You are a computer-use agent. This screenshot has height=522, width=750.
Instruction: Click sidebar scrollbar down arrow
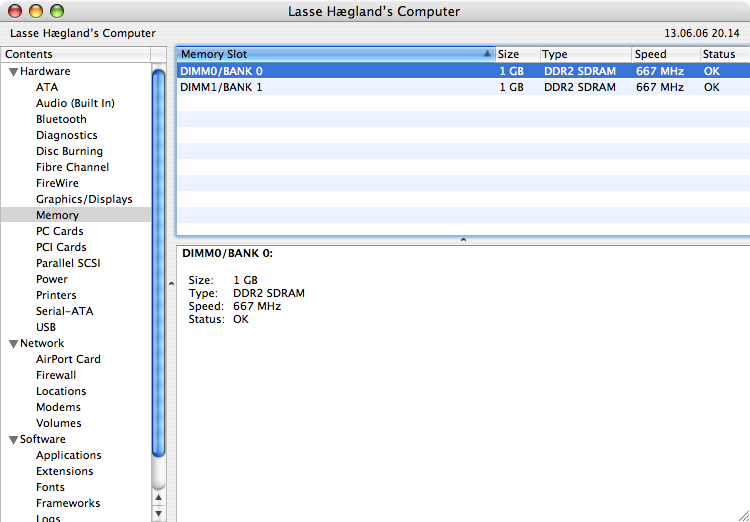point(159,514)
